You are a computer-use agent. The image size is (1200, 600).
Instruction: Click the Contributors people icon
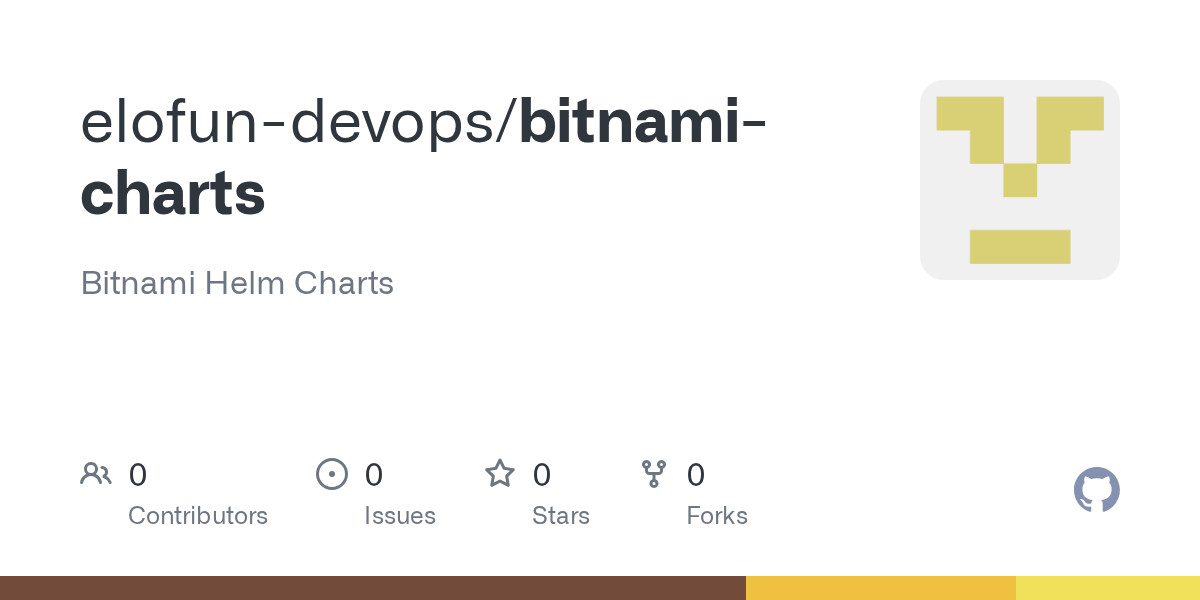pos(96,474)
